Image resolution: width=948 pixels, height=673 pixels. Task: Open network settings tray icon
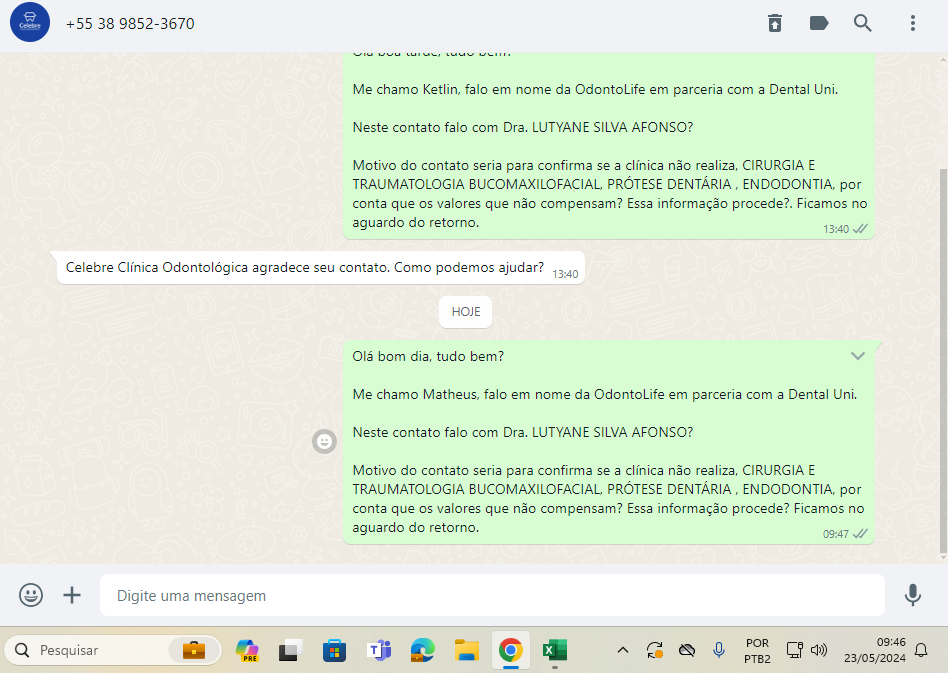point(794,650)
